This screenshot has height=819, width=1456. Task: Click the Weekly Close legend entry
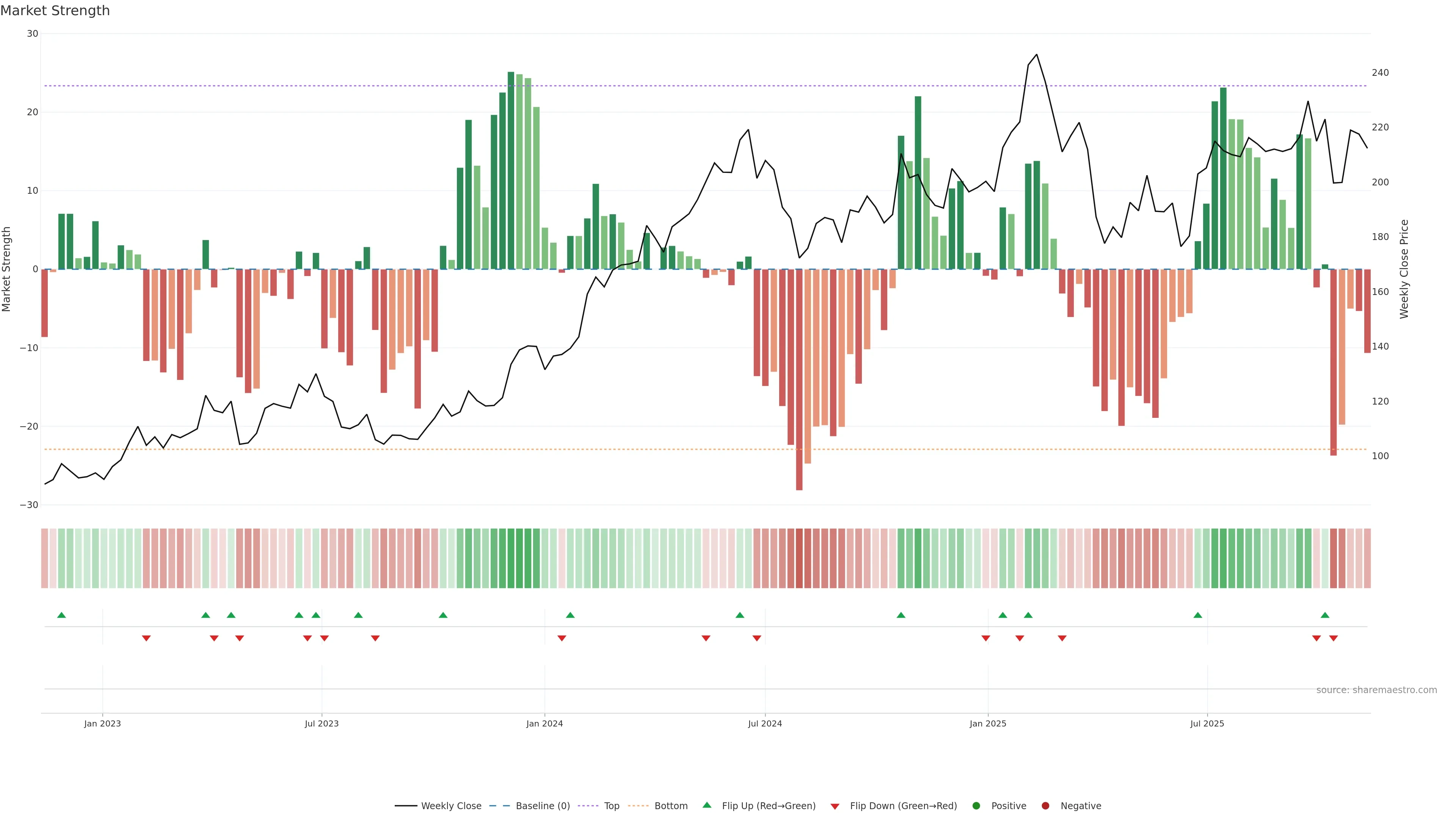point(450,806)
